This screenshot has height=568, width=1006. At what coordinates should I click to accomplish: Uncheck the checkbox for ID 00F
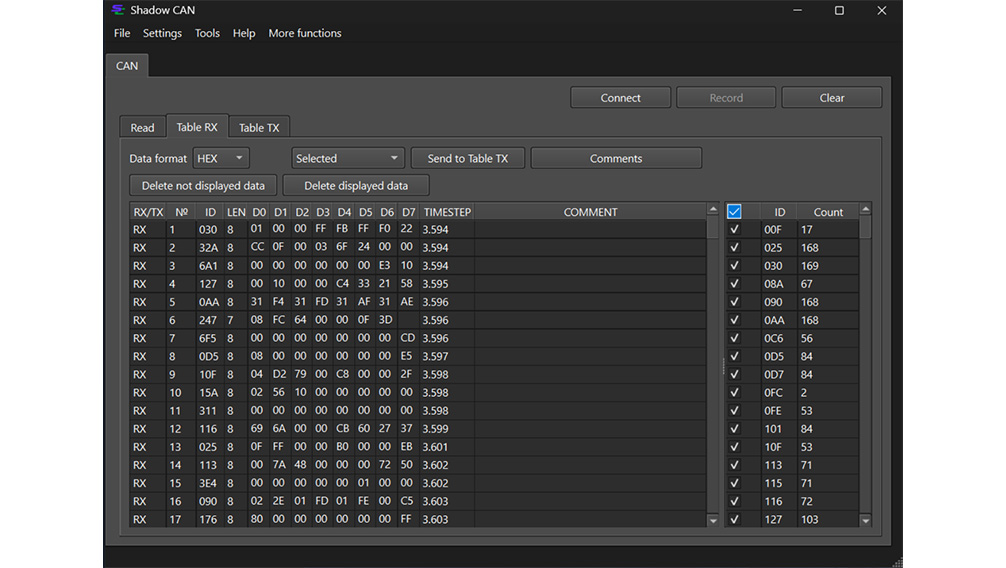tap(735, 229)
